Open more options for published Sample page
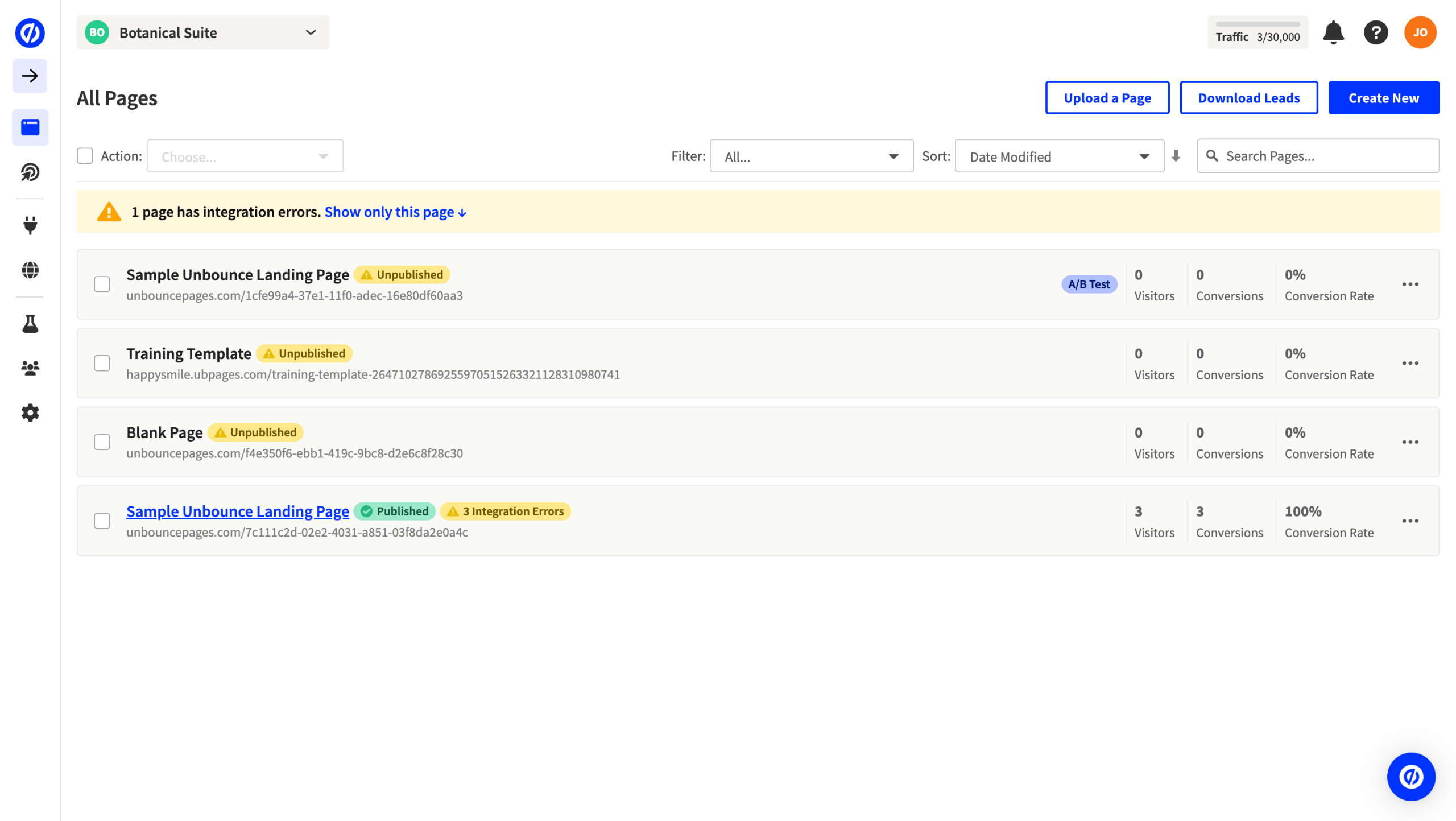 point(1409,521)
